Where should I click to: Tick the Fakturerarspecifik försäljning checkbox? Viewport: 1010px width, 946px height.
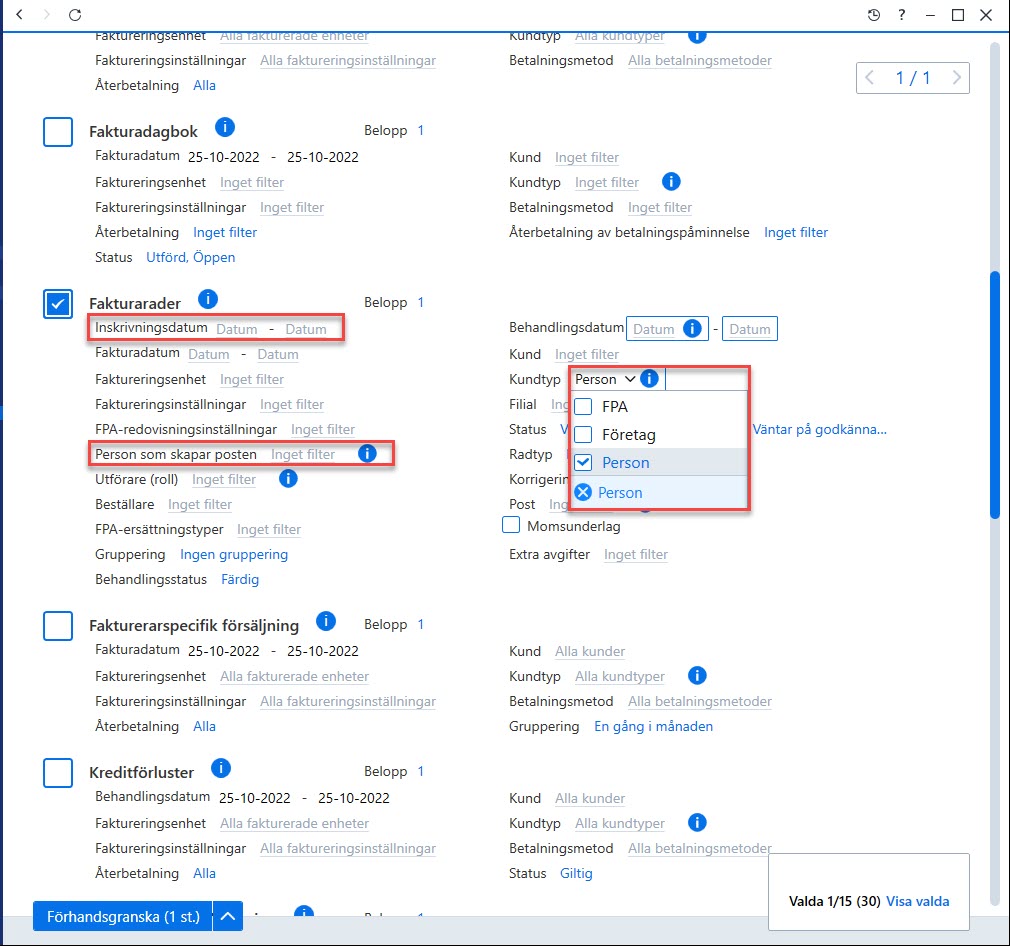tap(58, 626)
